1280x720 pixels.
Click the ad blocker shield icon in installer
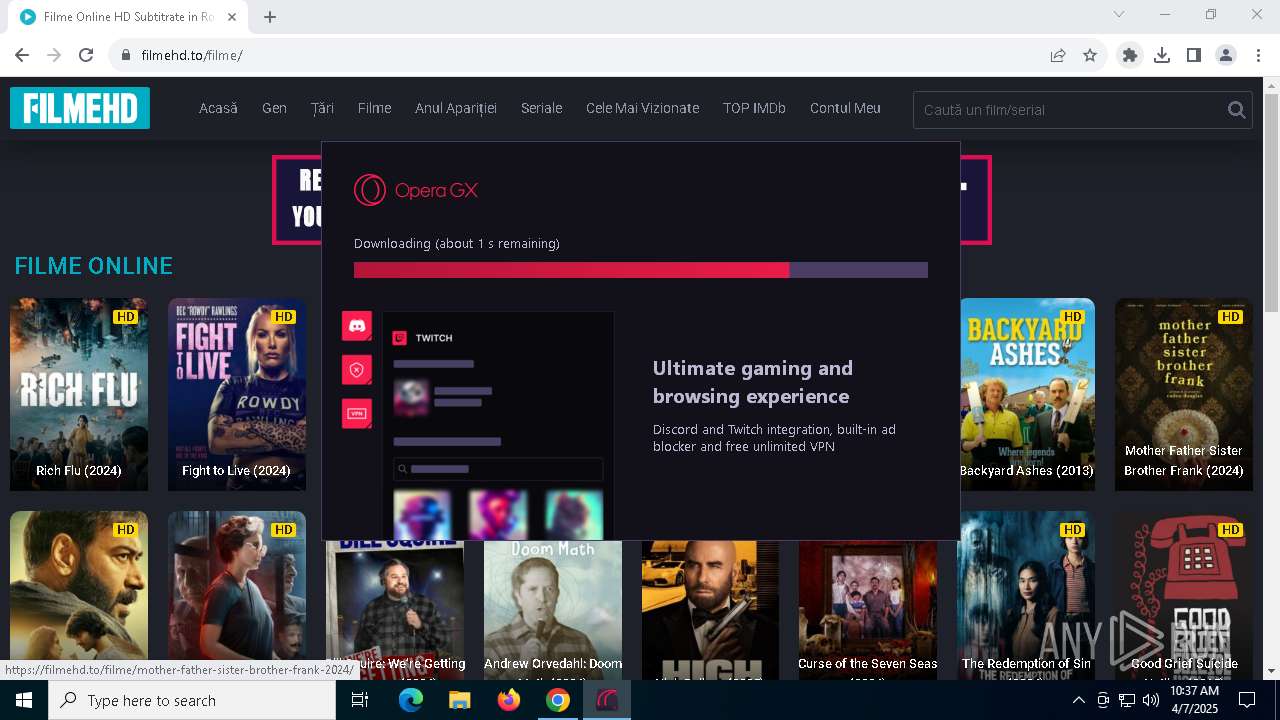[x=357, y=369]
